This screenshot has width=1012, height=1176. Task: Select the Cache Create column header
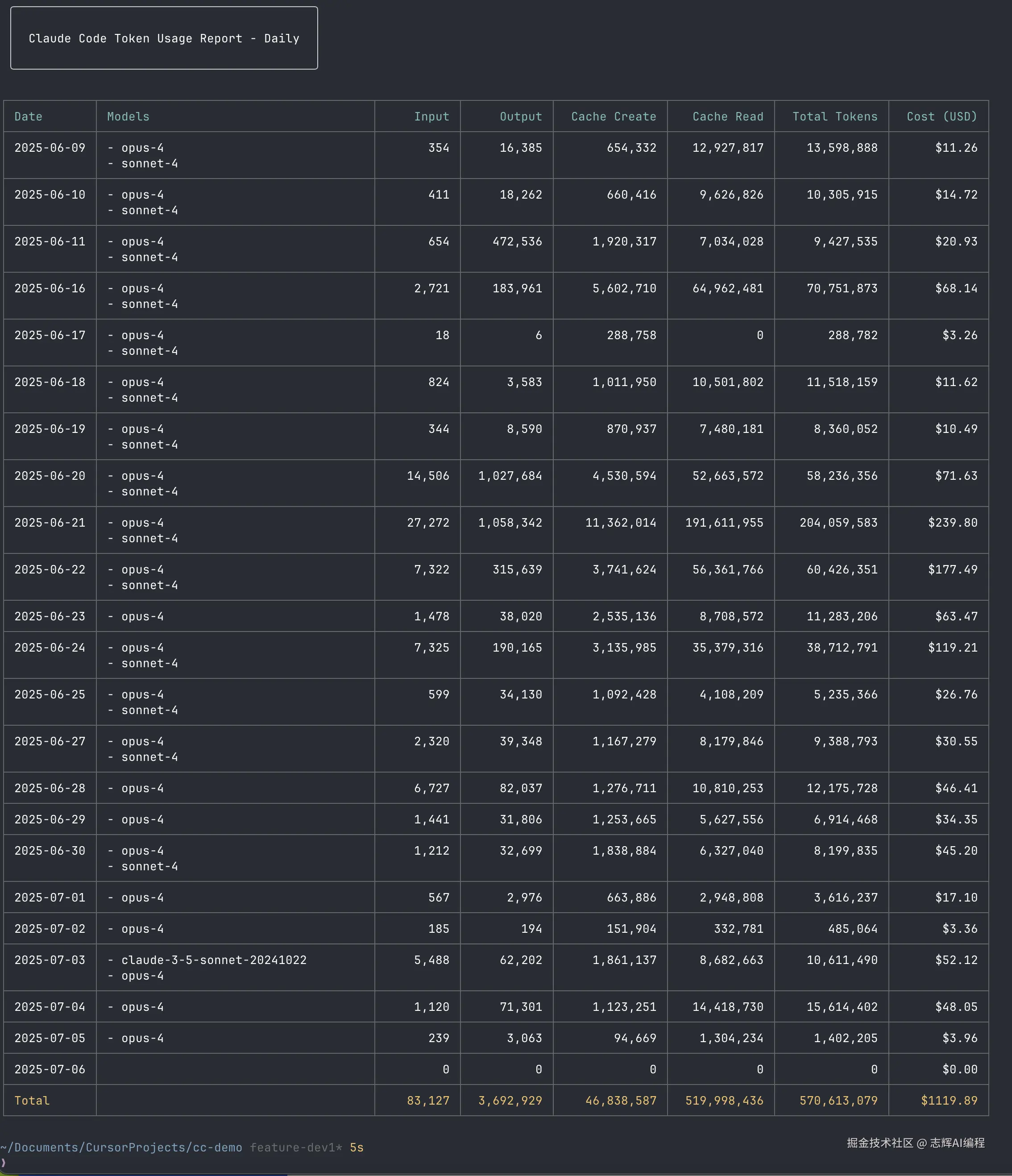(613, 116)
